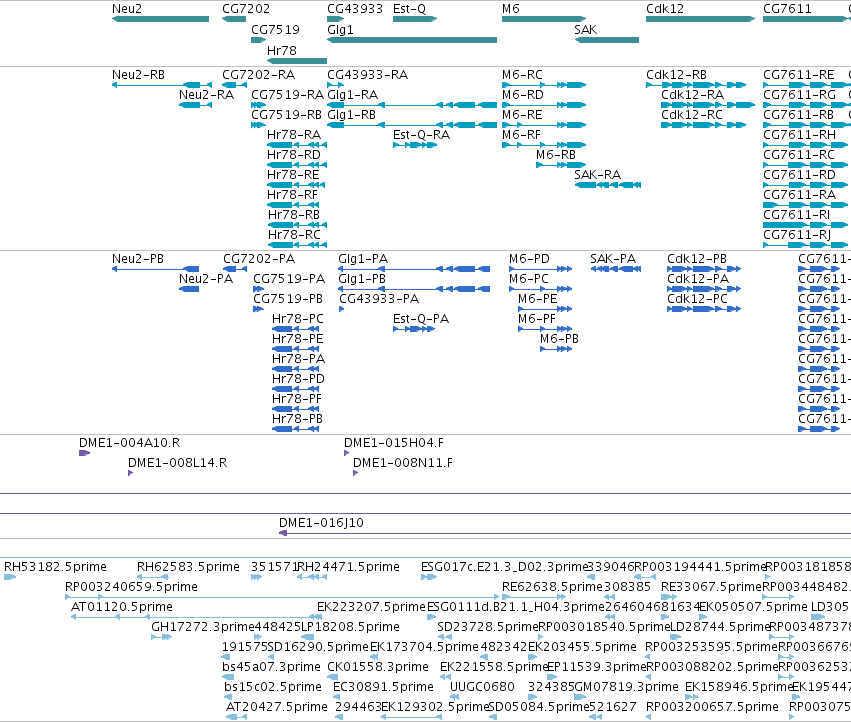Select the CG7611 gene
This screenshot has height=722, width=851.
tap(806, 19)
